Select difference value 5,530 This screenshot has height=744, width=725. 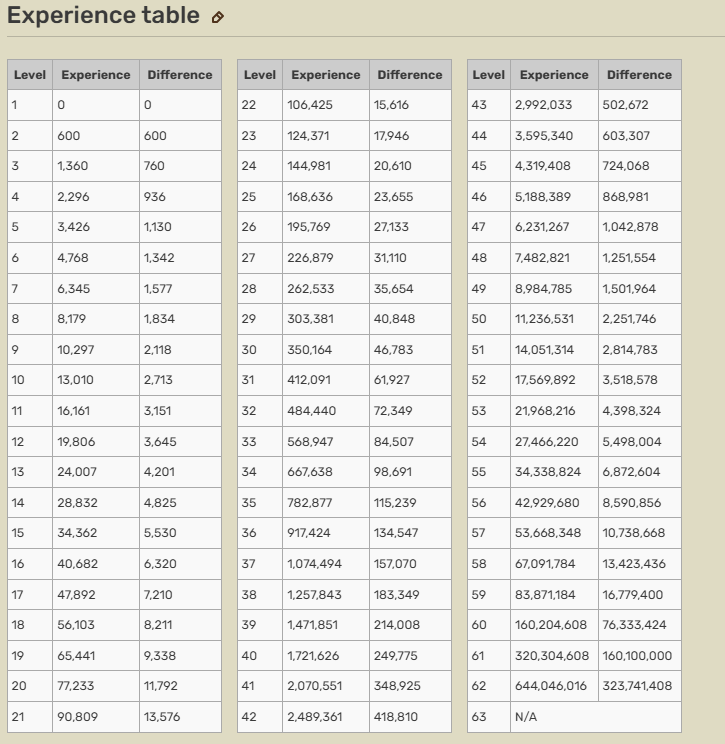click(x=160, y=533)
